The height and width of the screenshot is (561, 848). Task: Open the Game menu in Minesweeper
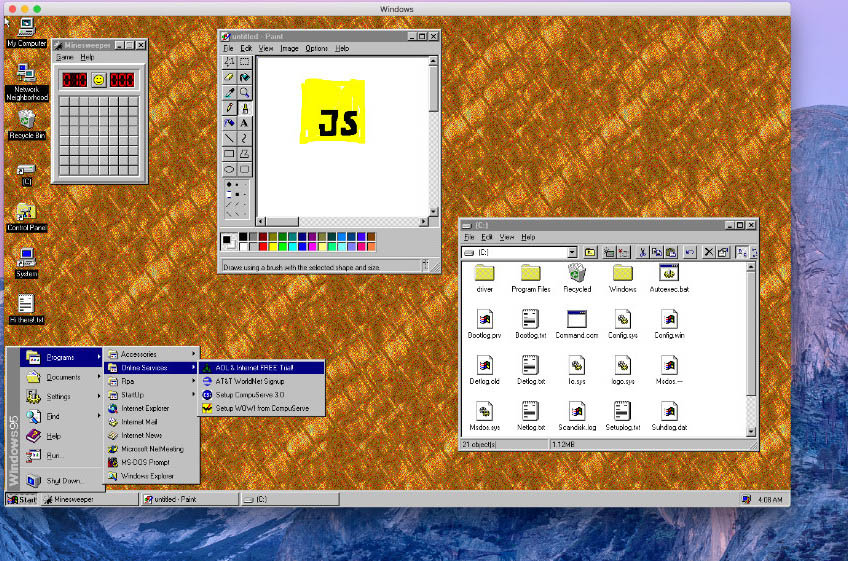point(65,57)
